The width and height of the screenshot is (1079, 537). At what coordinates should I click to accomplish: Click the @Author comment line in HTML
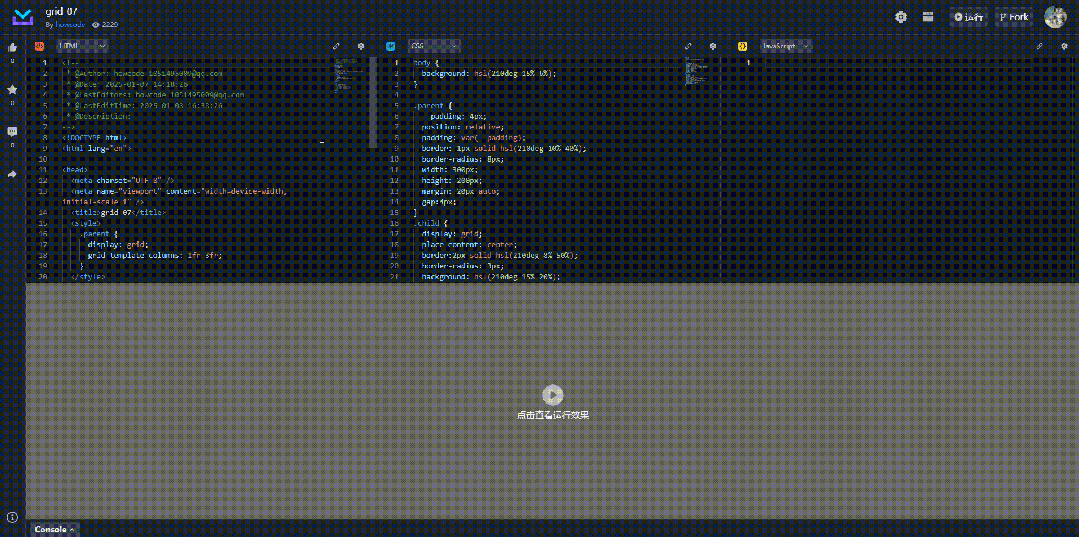[x=145, y=73]
